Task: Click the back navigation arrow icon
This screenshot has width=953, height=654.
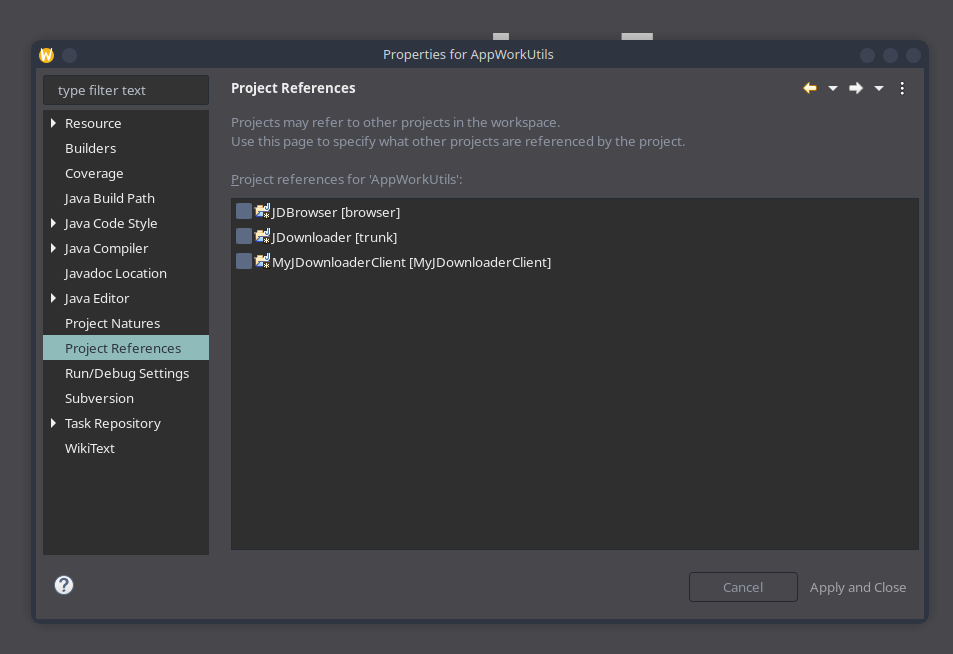Action: click(x=810, y=88)
